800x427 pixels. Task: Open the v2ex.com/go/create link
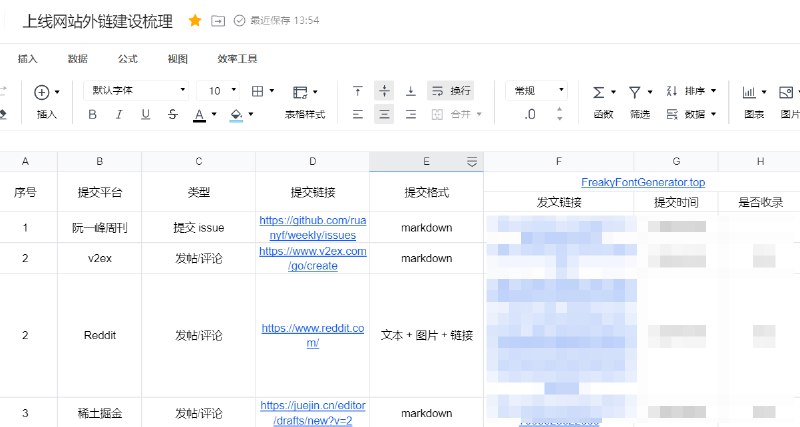coord(313,258)
